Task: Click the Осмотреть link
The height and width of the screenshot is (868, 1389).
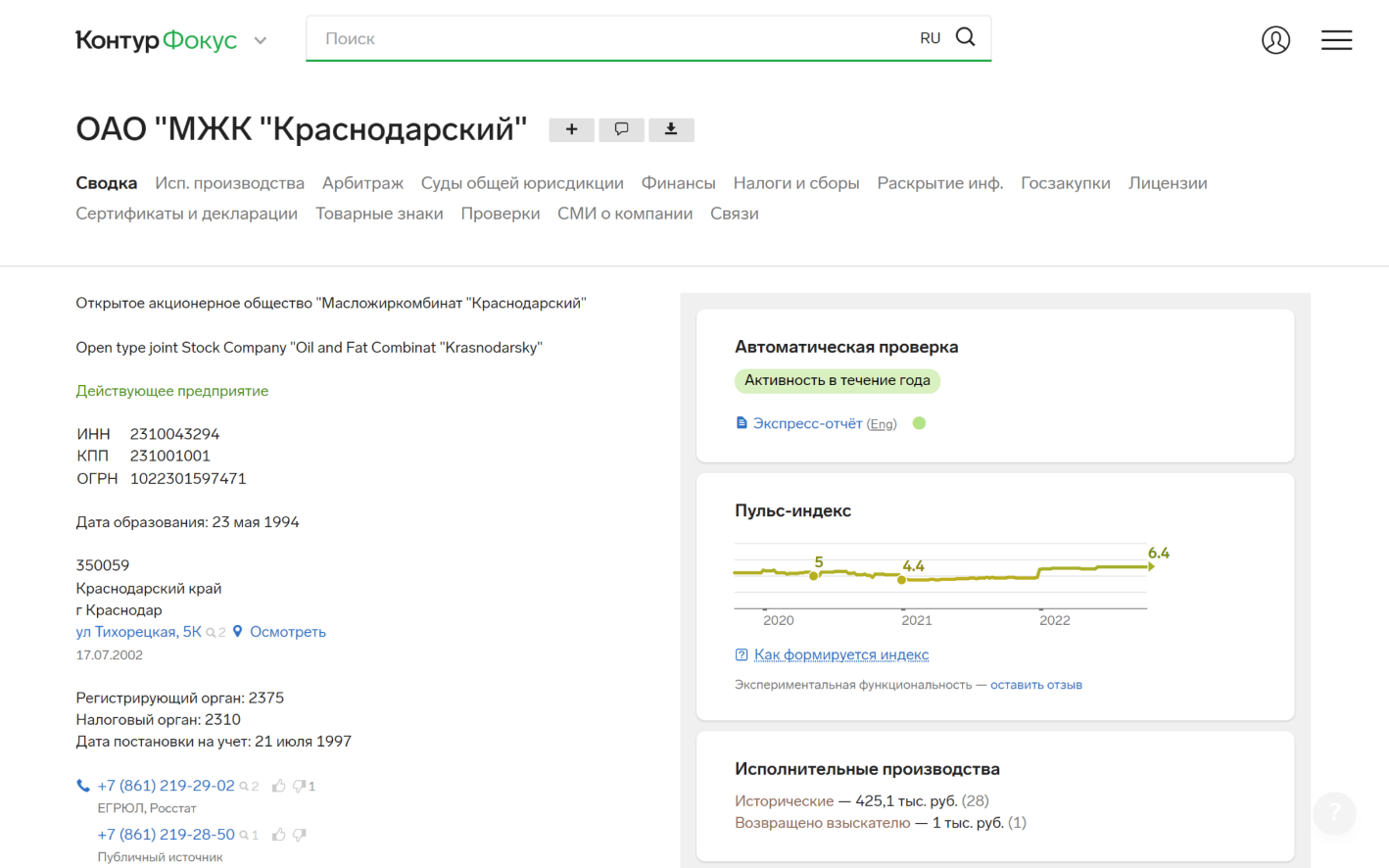Action: point(288,632)
